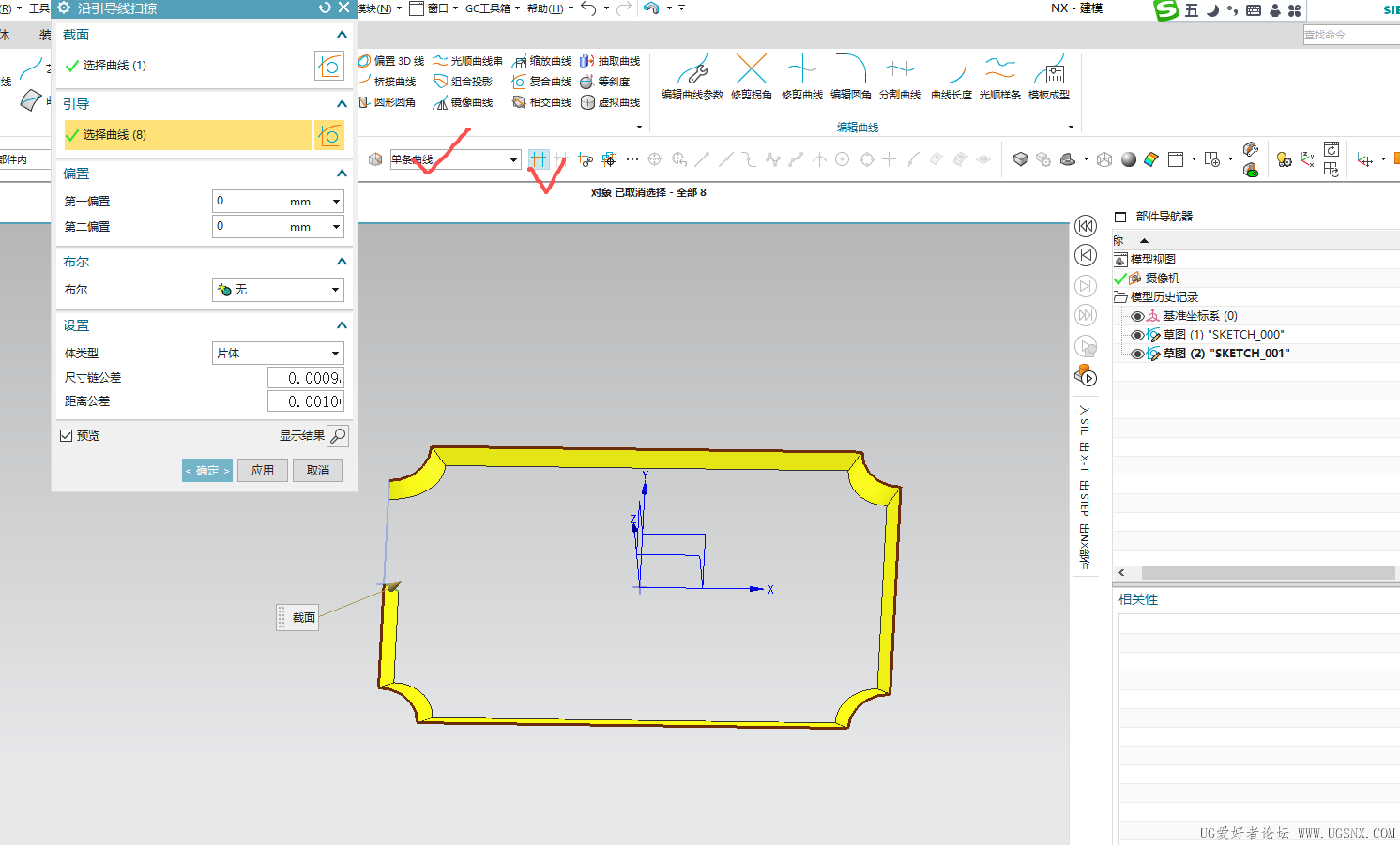Click the Cancel (取消) button
Image resolution: width=1400 pixels, height=845 pixels.
click(x=318, y=471)
